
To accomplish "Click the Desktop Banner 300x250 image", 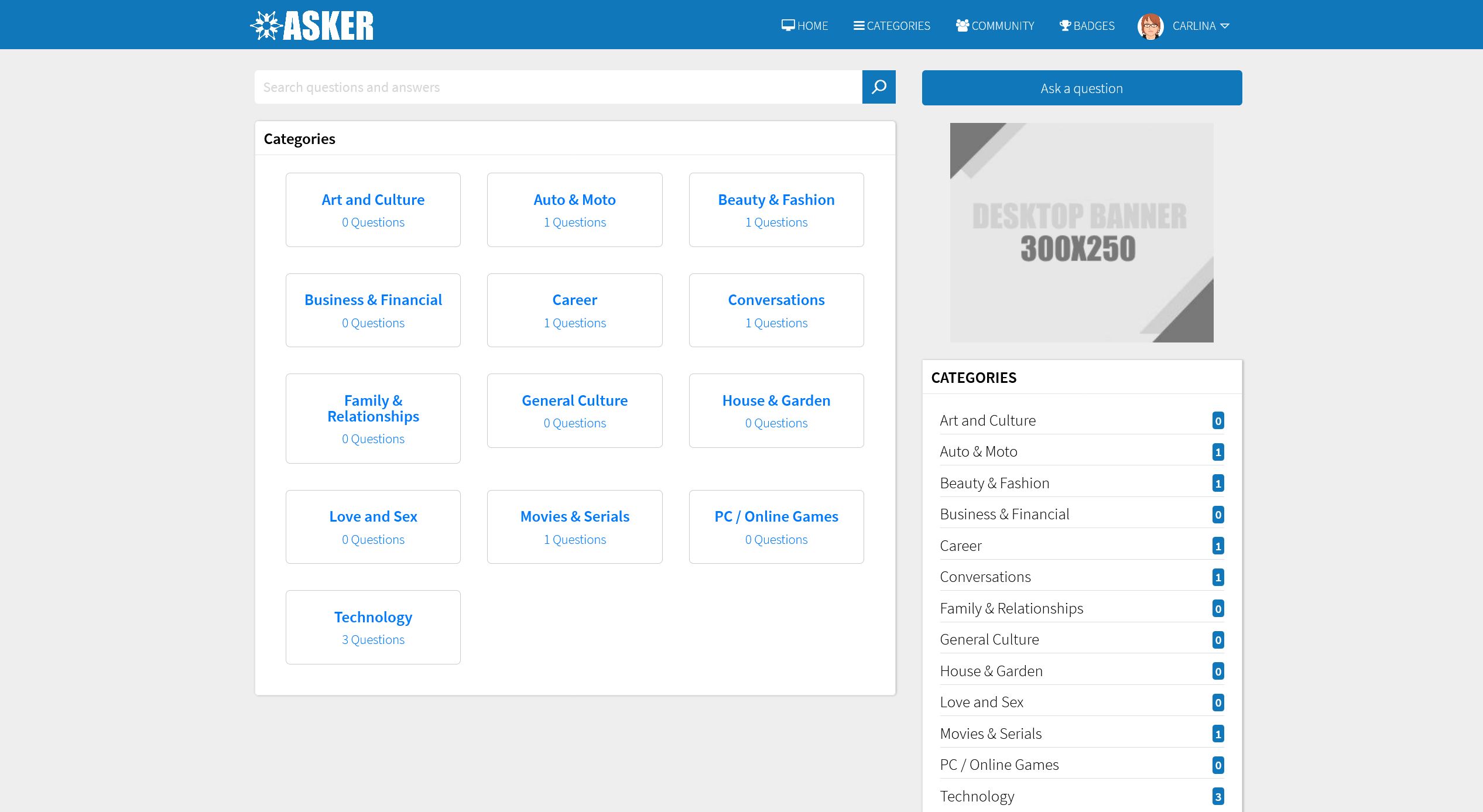I will (1081, 232).
